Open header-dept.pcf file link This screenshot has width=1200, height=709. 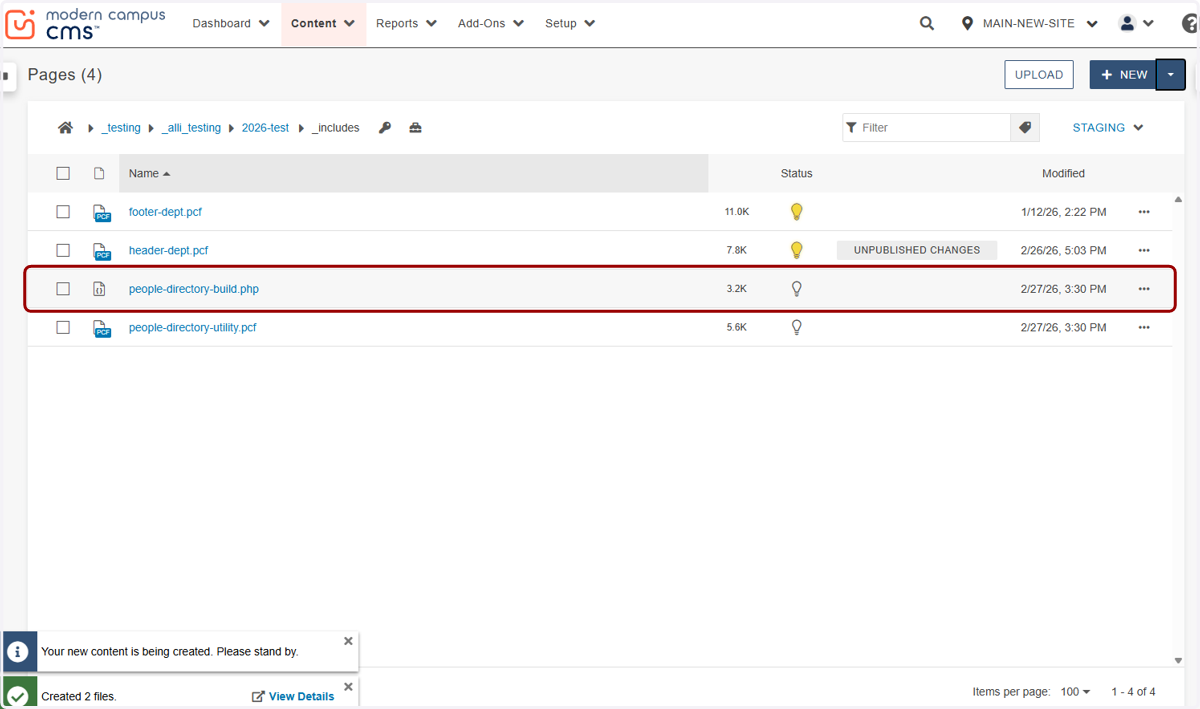click(x=168, y=250)
